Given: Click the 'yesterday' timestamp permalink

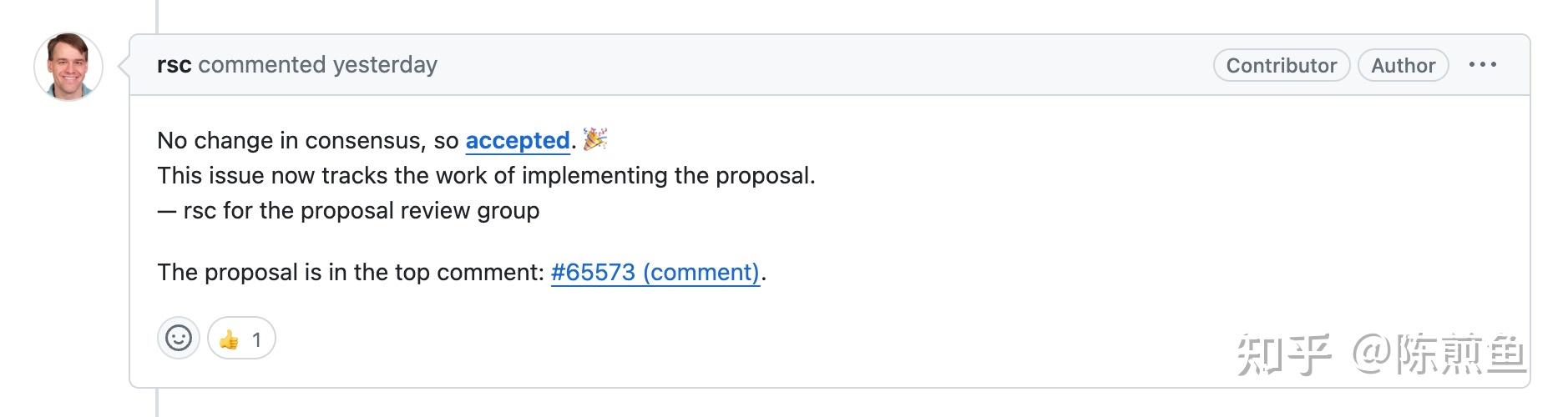Looking at the screenshot, I should tap(385, 65).
